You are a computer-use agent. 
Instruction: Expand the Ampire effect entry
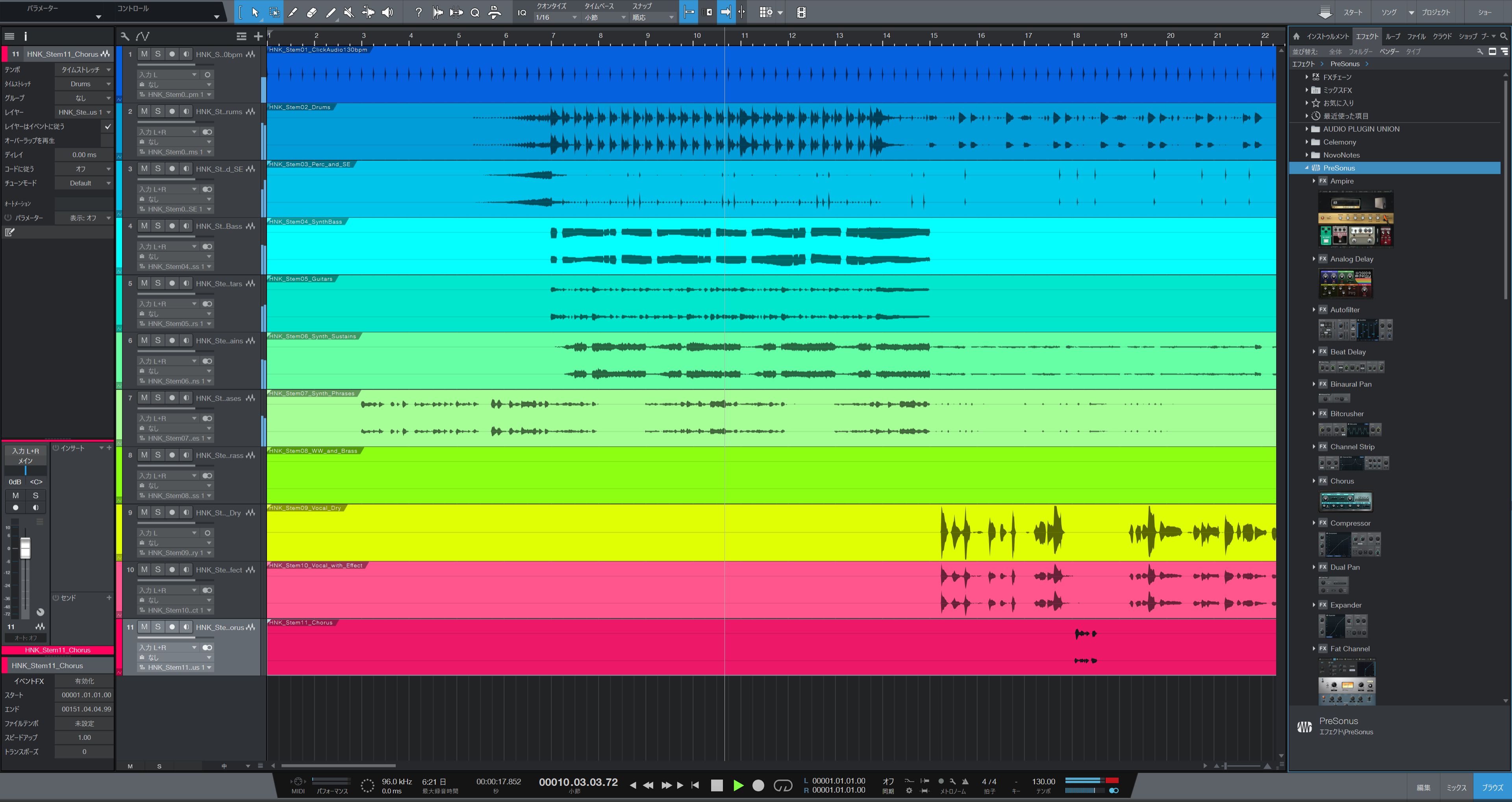1314,182
